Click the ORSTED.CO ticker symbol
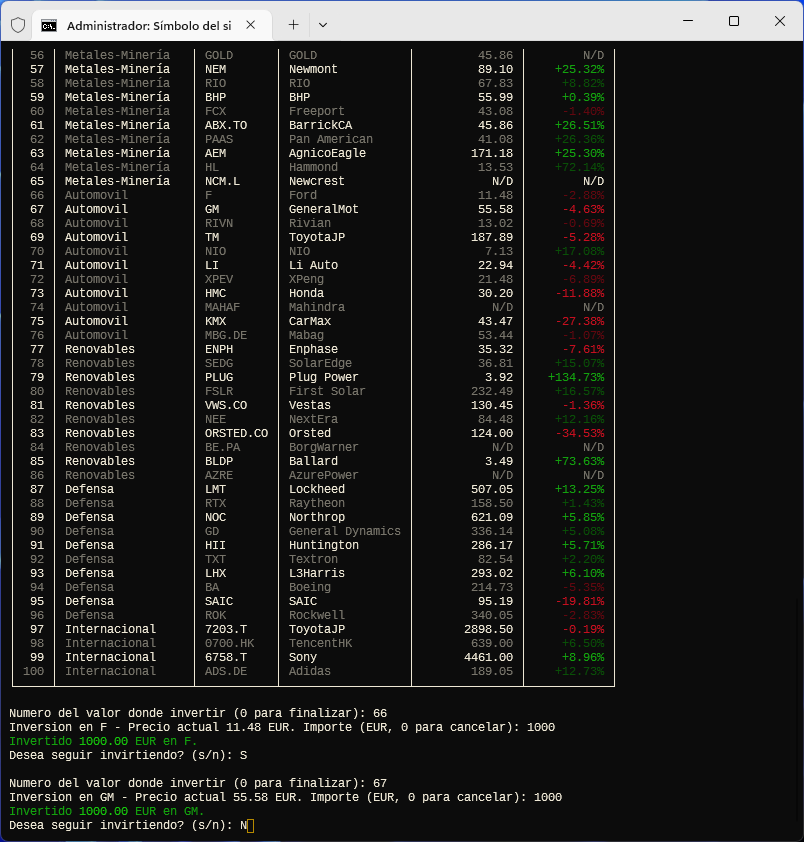Image resolution: width=804 pixels, height=842 pixels. pos(236,433)
